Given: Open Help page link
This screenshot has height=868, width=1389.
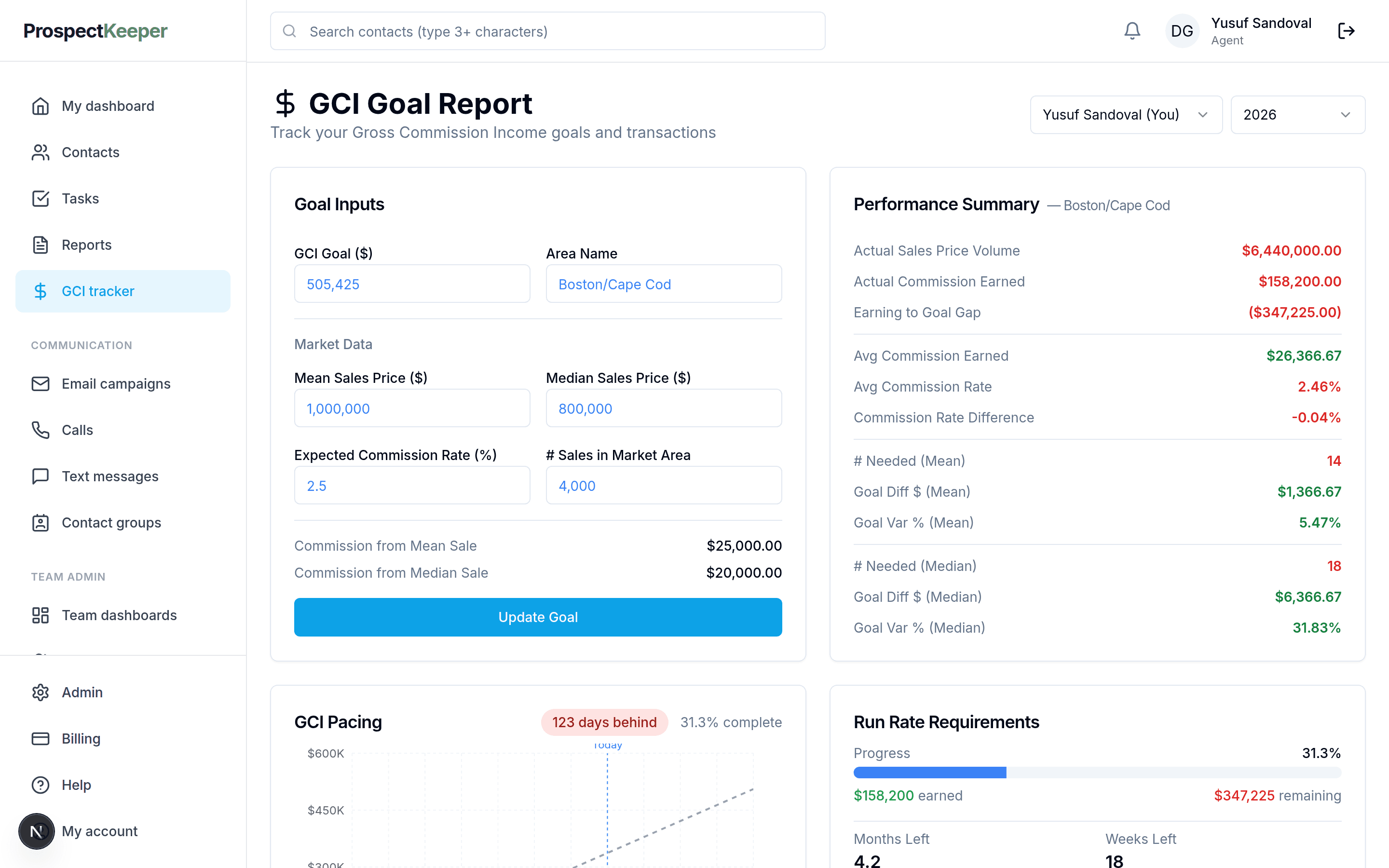Looking at the screenshot, I should click(x=123, y=785).
